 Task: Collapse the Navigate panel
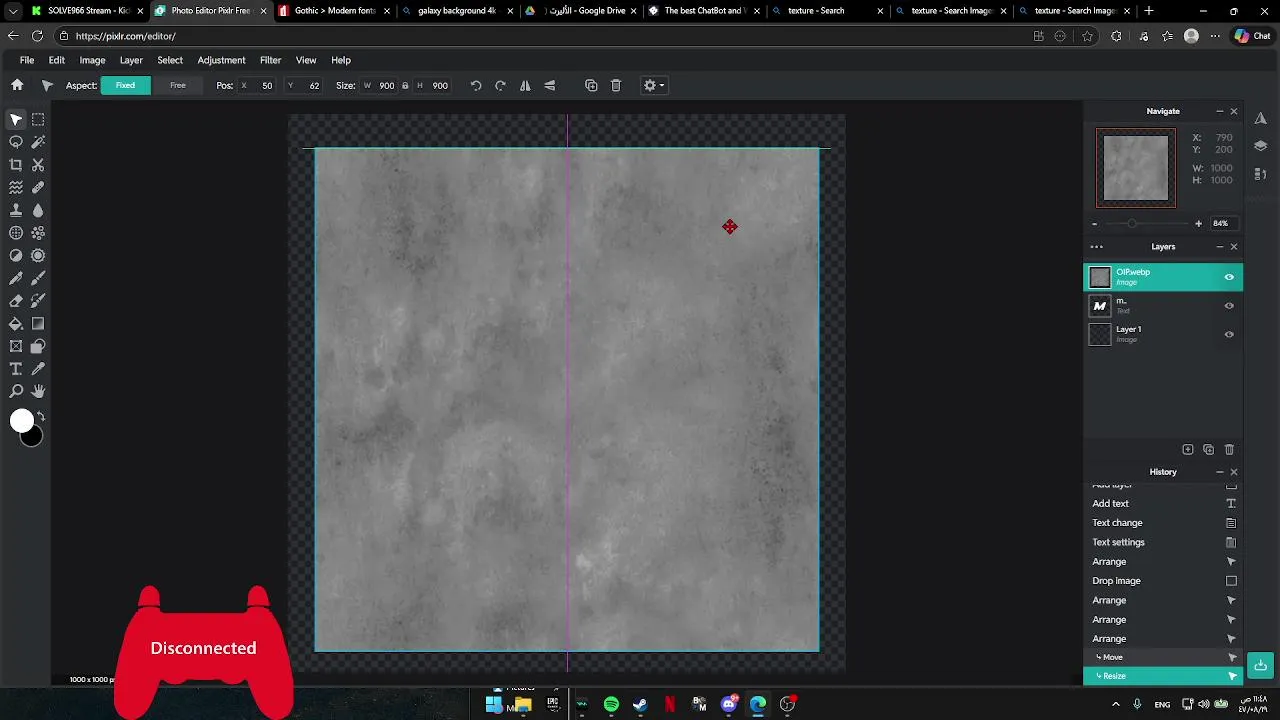coord(1219,111)
